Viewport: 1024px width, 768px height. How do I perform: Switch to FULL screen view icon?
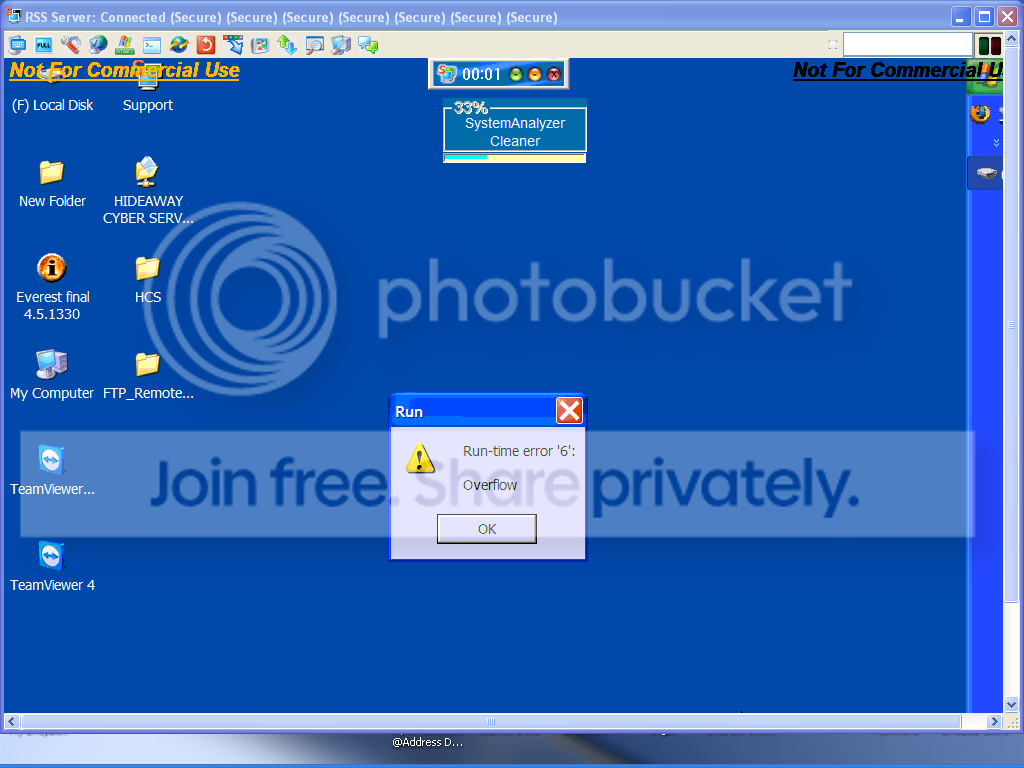coord(44,45)
